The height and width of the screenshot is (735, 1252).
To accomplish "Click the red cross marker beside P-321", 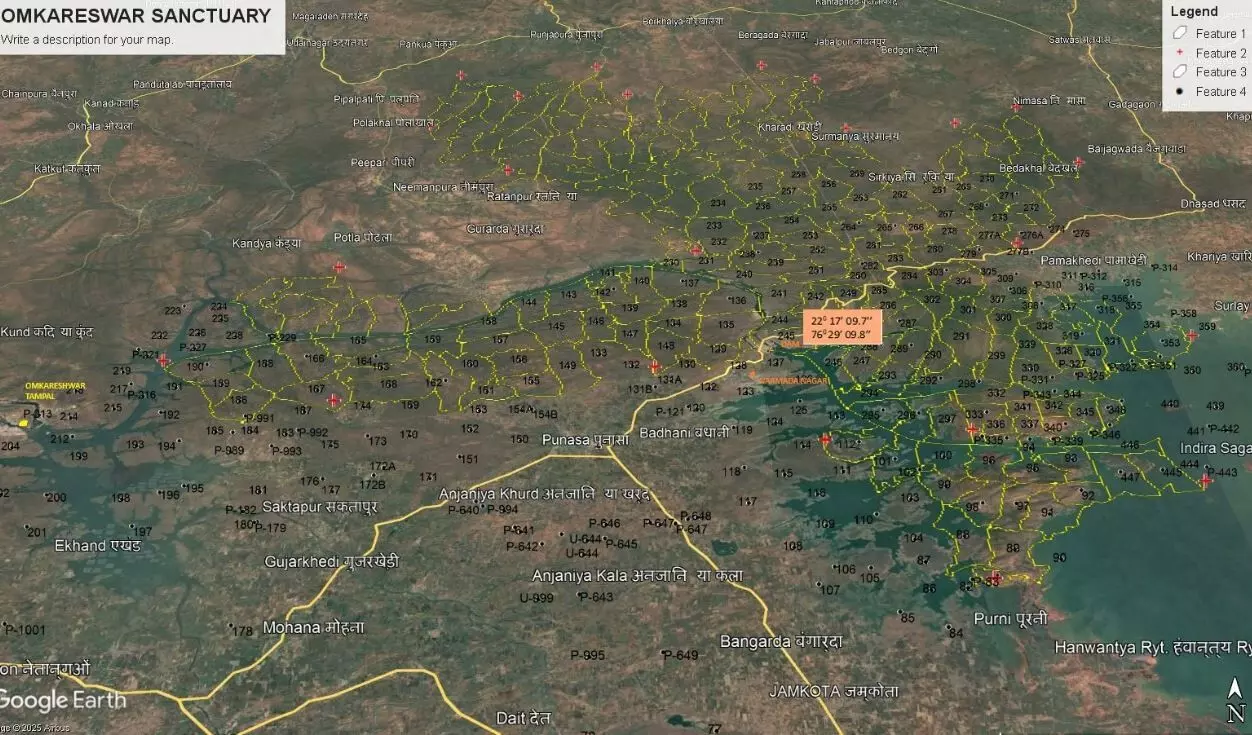I will pyautogui.click(x=163, y=360).
